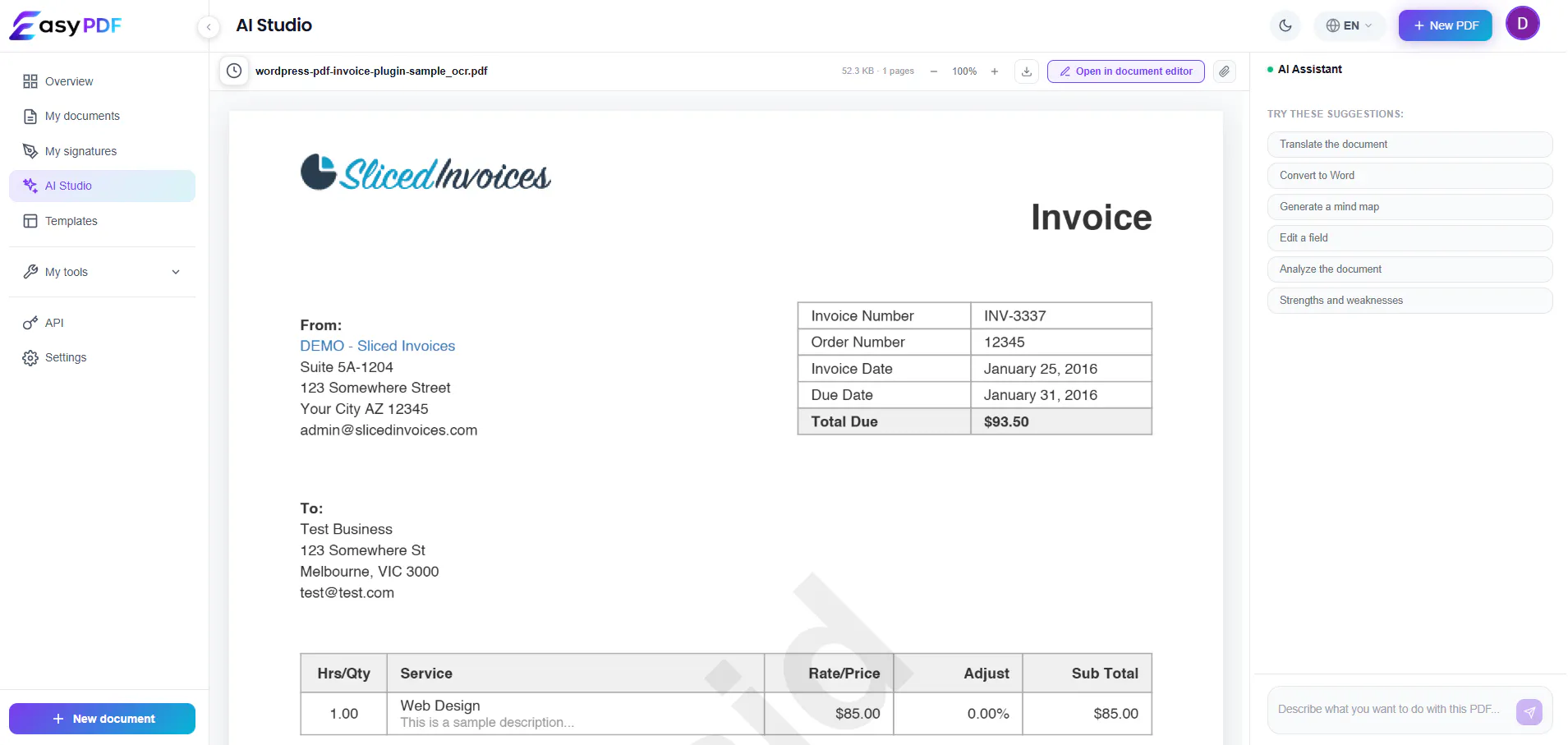Click the DEMO - Sliced Invoices link
Image resolution: width=1568 pixels, height=745 pixels.
(x=377, y=346)
